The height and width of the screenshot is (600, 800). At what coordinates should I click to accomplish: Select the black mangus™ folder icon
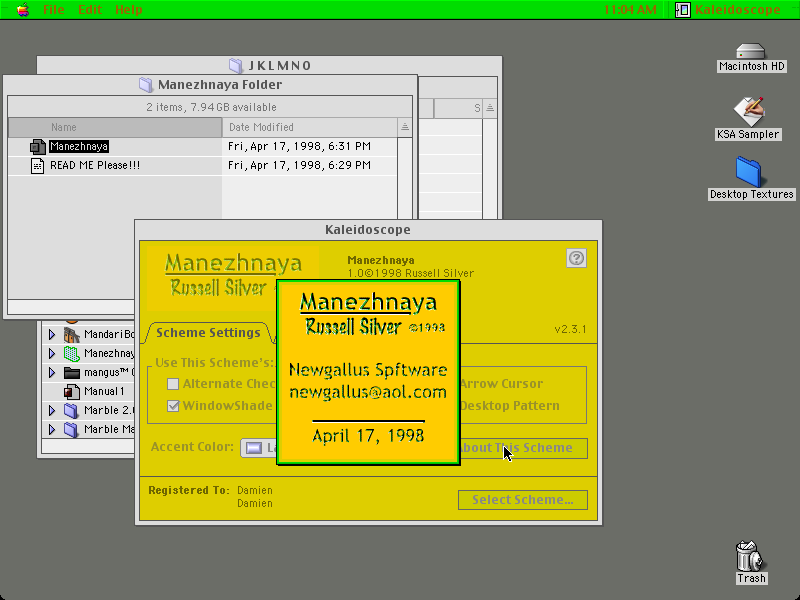click(72, 372)
